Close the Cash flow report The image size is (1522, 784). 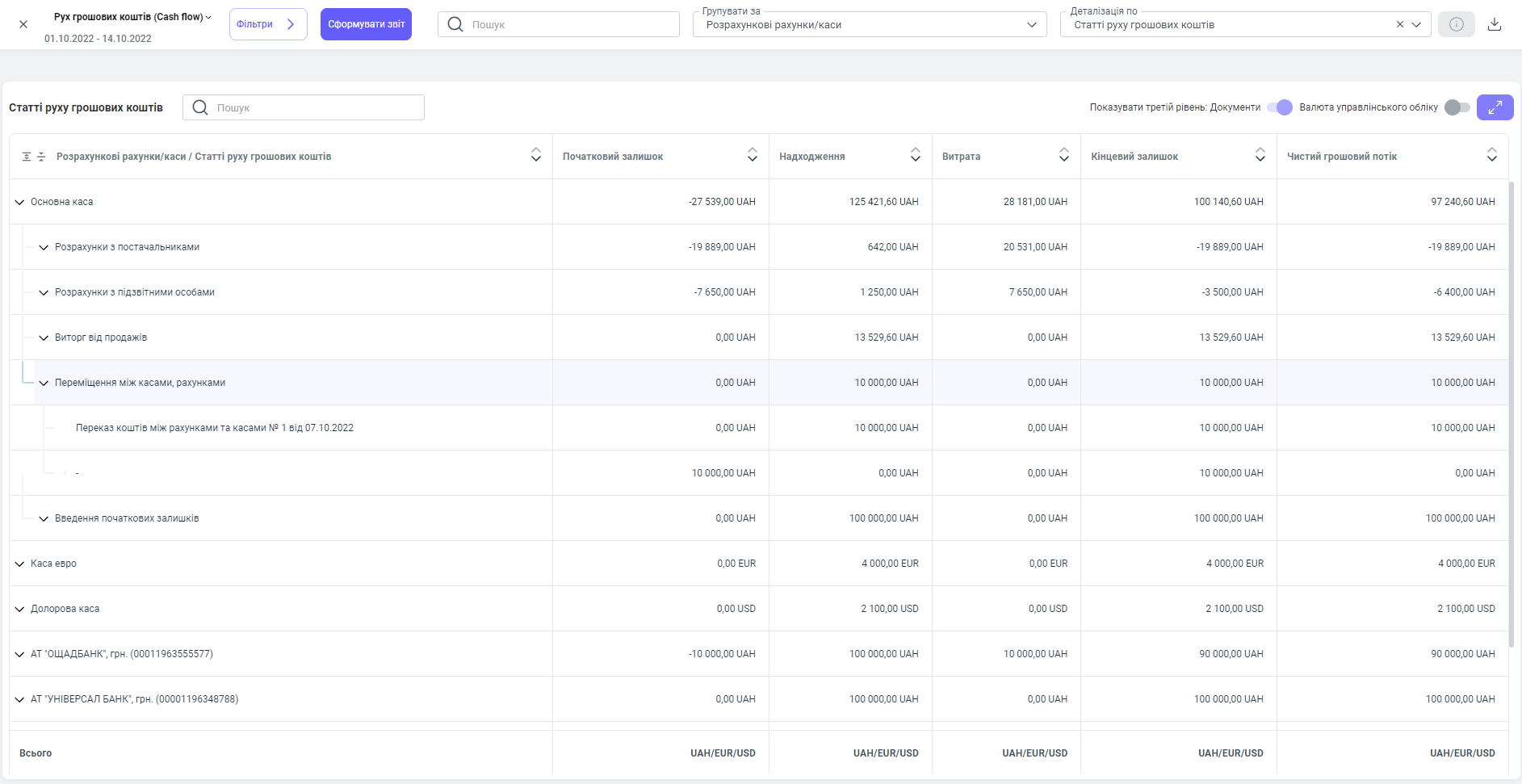pyautogui.click(x=23, y=24)
